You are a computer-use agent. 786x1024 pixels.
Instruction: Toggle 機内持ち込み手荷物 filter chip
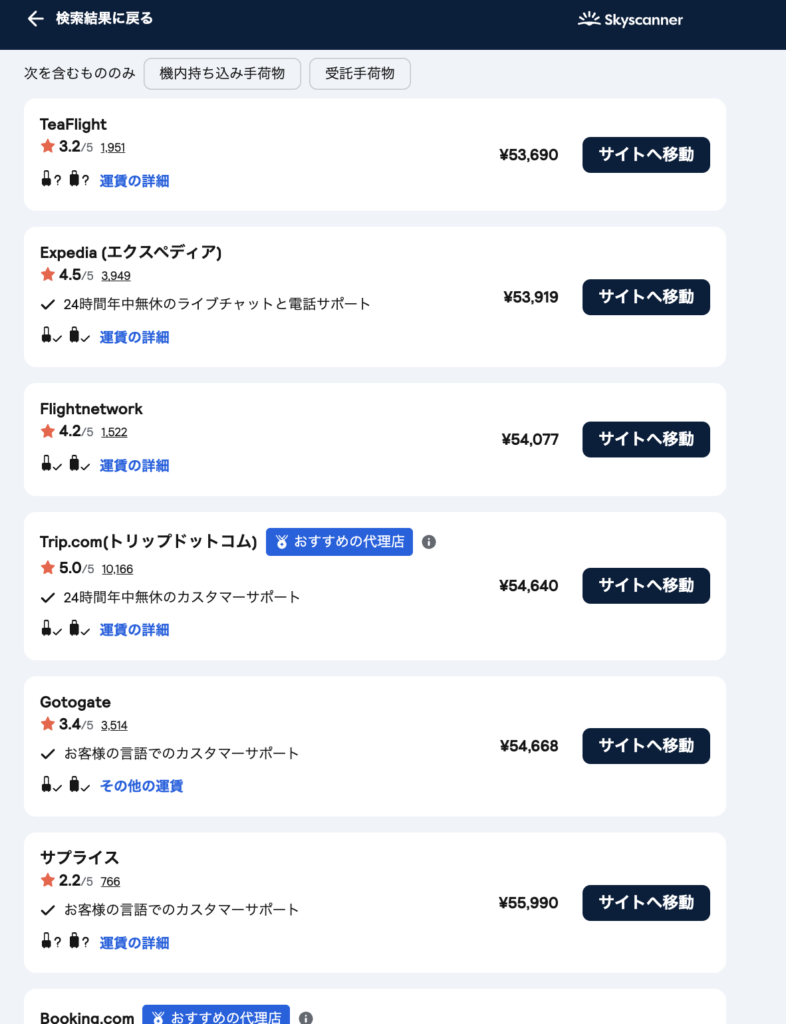click(x=222, y=74)
